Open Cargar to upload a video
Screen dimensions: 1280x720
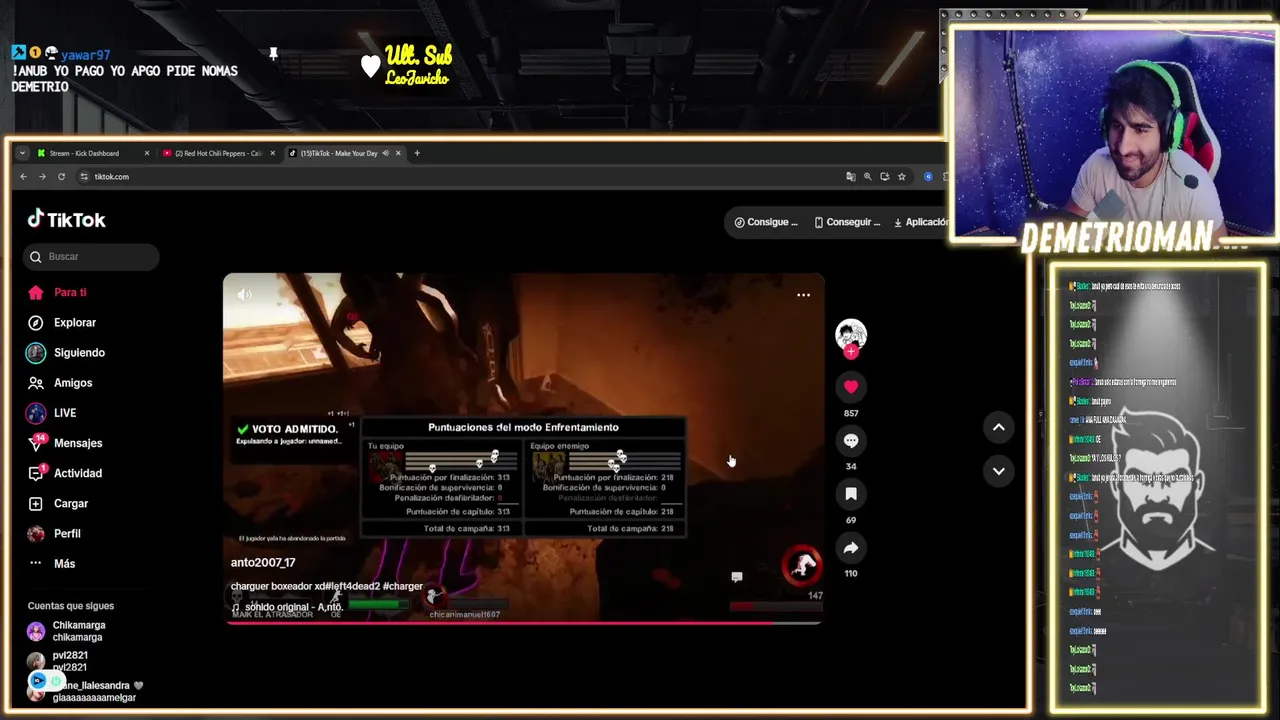coord(58,503)
